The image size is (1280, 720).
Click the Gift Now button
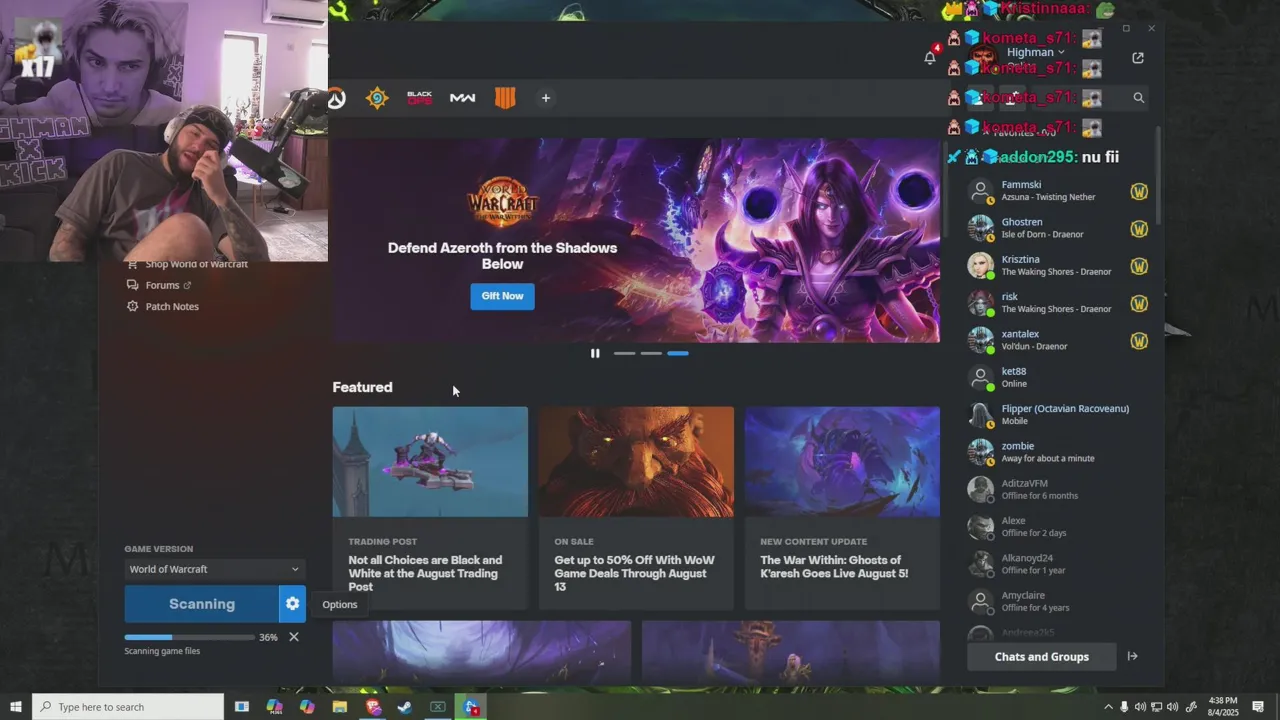point(502,296)
